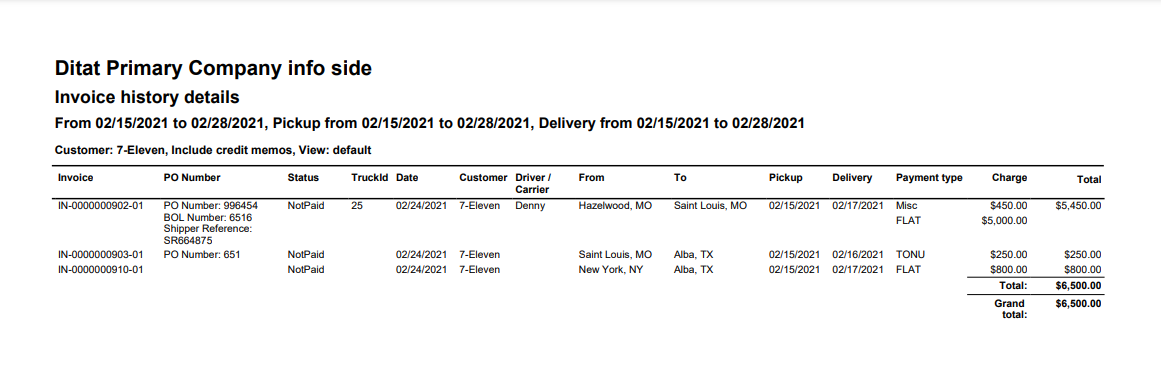Click the TONU payment type entry
1161x365 pixels.
(910, 255)
